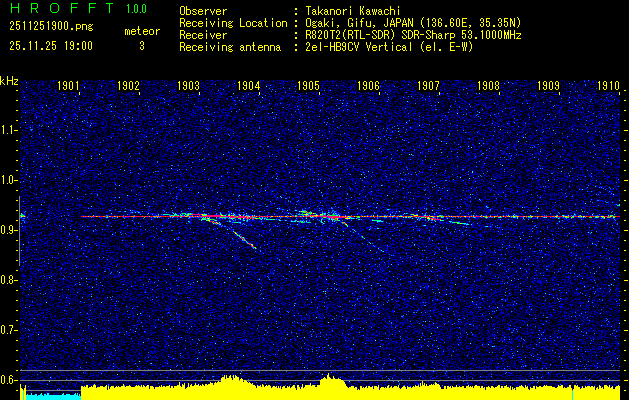Click the 1905 time marker
This screenshot has height=400, width=629.
point(308,86)
